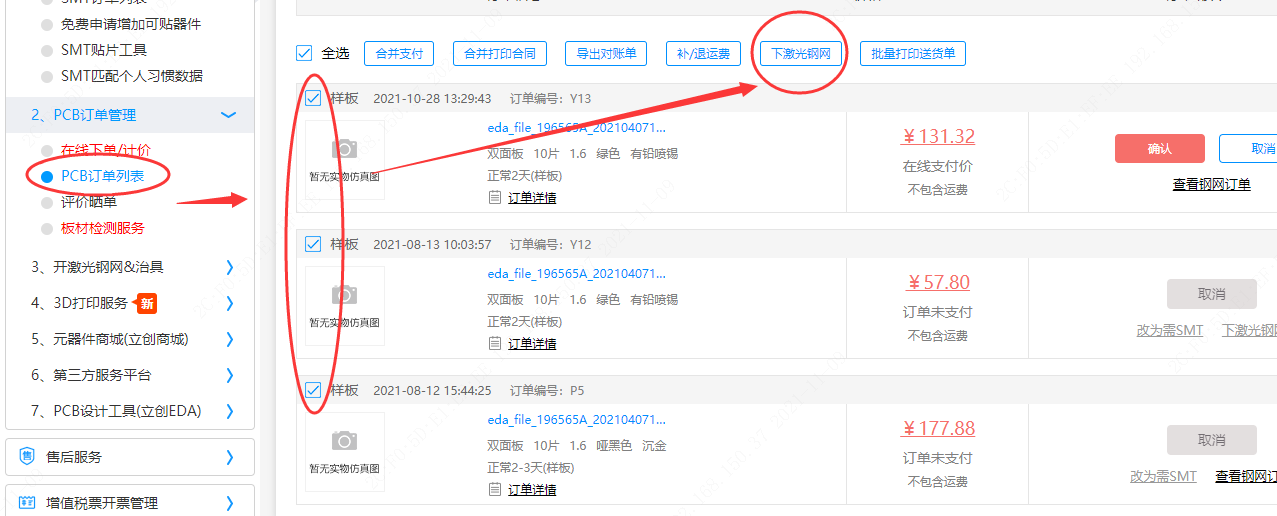Image resolution: width=1277 pixels, height=516 pixels.
Task: Expand the 5、元器件商城(立创商城) section
Action: pos(229,339)
